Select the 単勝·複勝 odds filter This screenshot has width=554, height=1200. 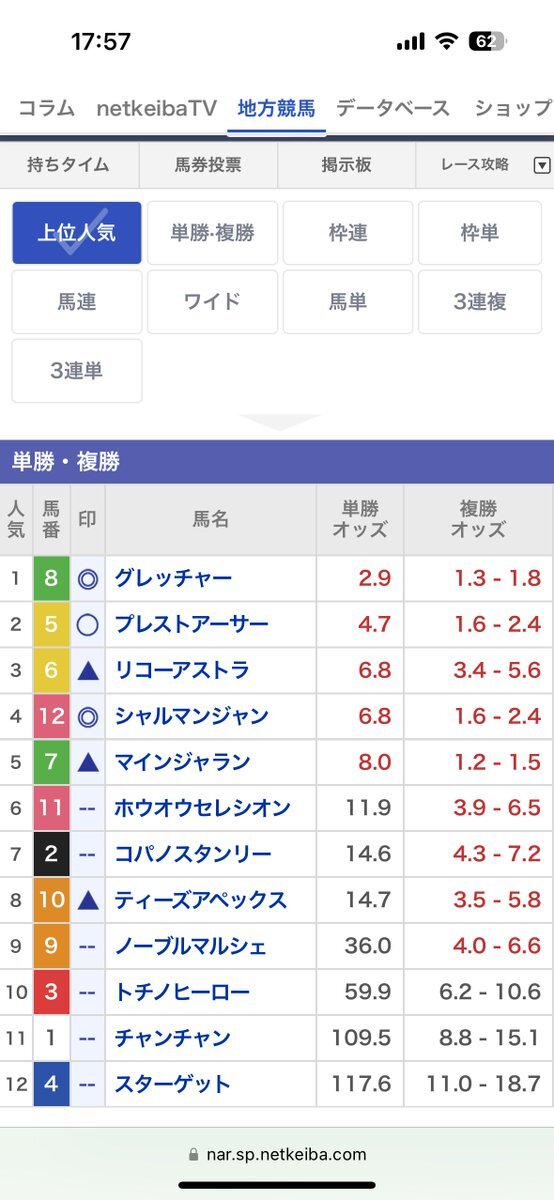(212, 233)
